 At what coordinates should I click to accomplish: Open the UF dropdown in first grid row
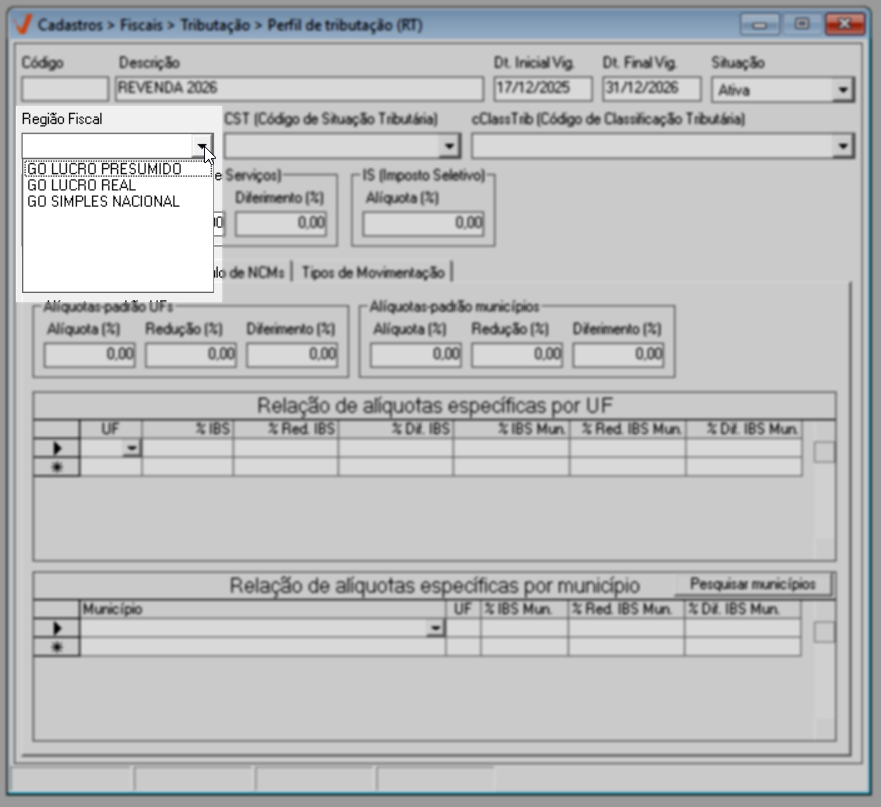pyautogui.click(x=131, y=449)
